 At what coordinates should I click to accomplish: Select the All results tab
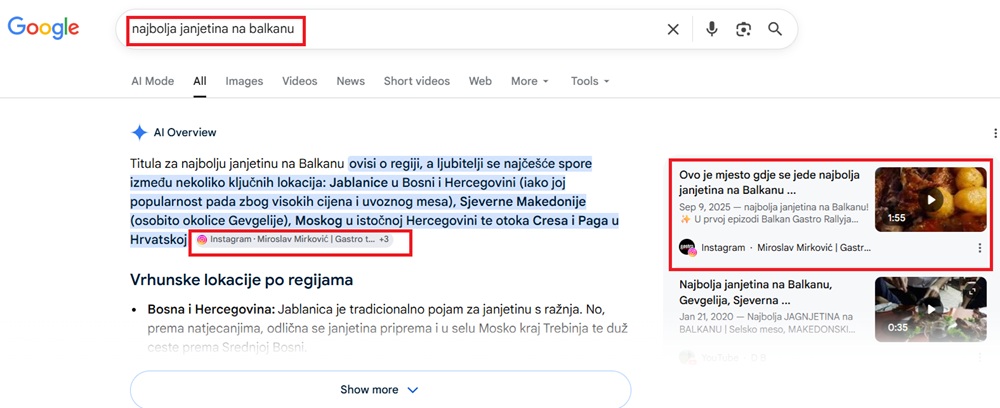tap(200, 81)
